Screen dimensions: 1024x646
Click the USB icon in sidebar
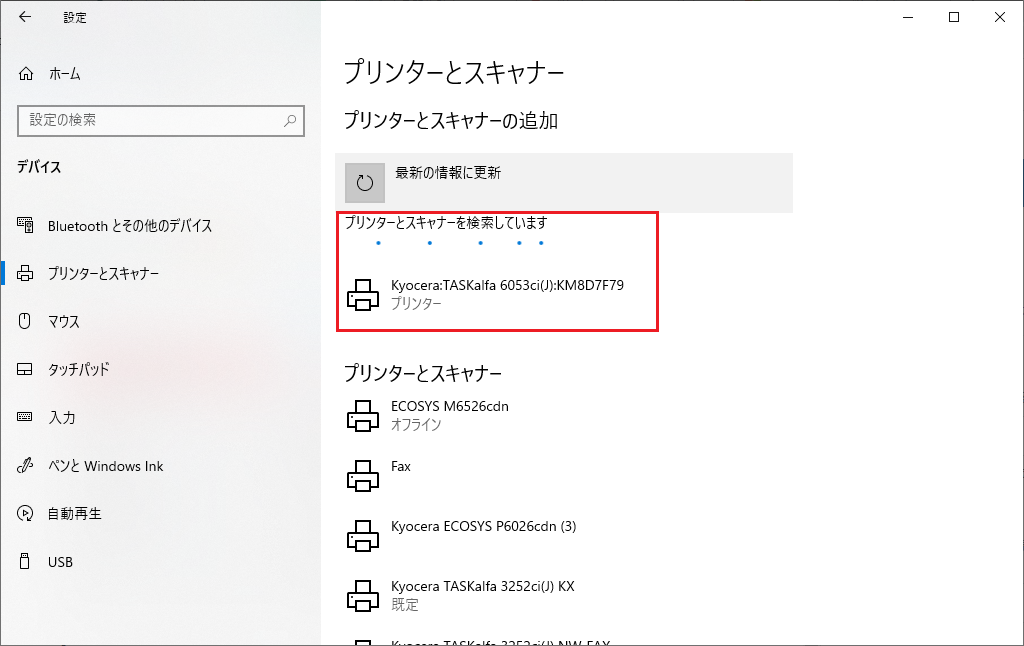tap(26, 561)
